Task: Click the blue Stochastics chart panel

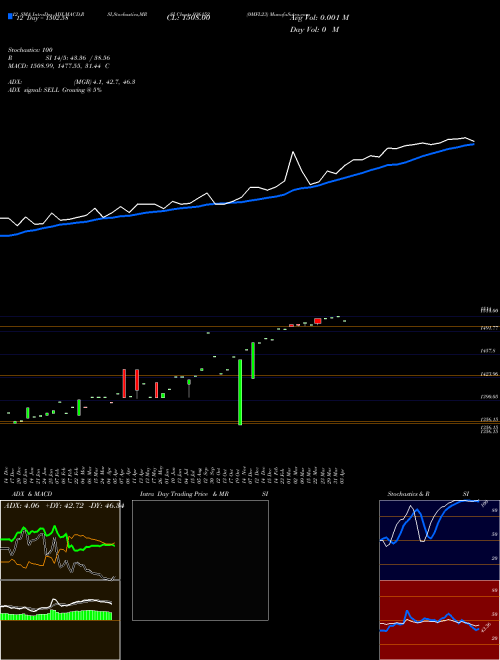Action: (x=439, y=540)
